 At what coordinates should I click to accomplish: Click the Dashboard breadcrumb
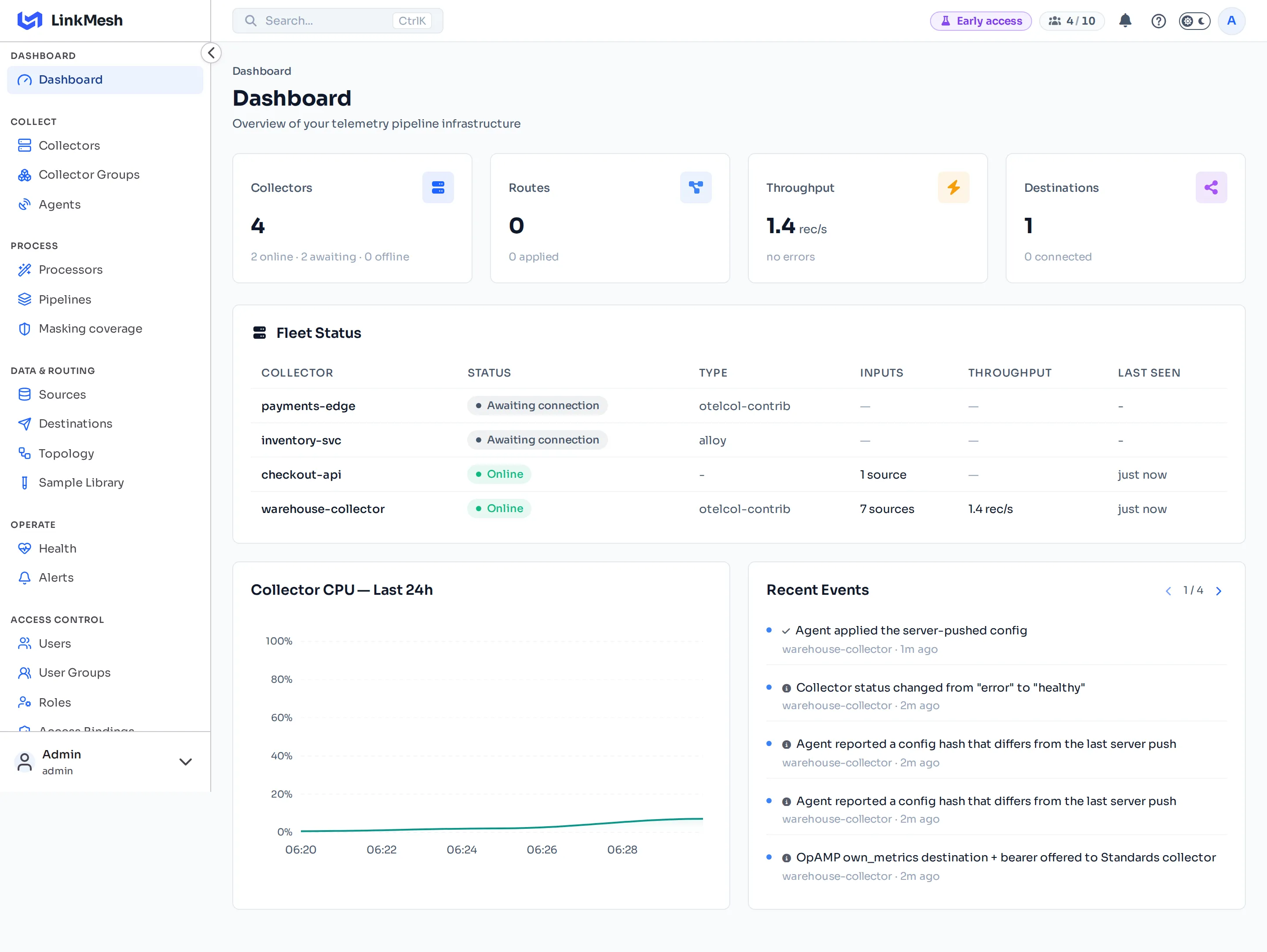[x=262, y=71]
